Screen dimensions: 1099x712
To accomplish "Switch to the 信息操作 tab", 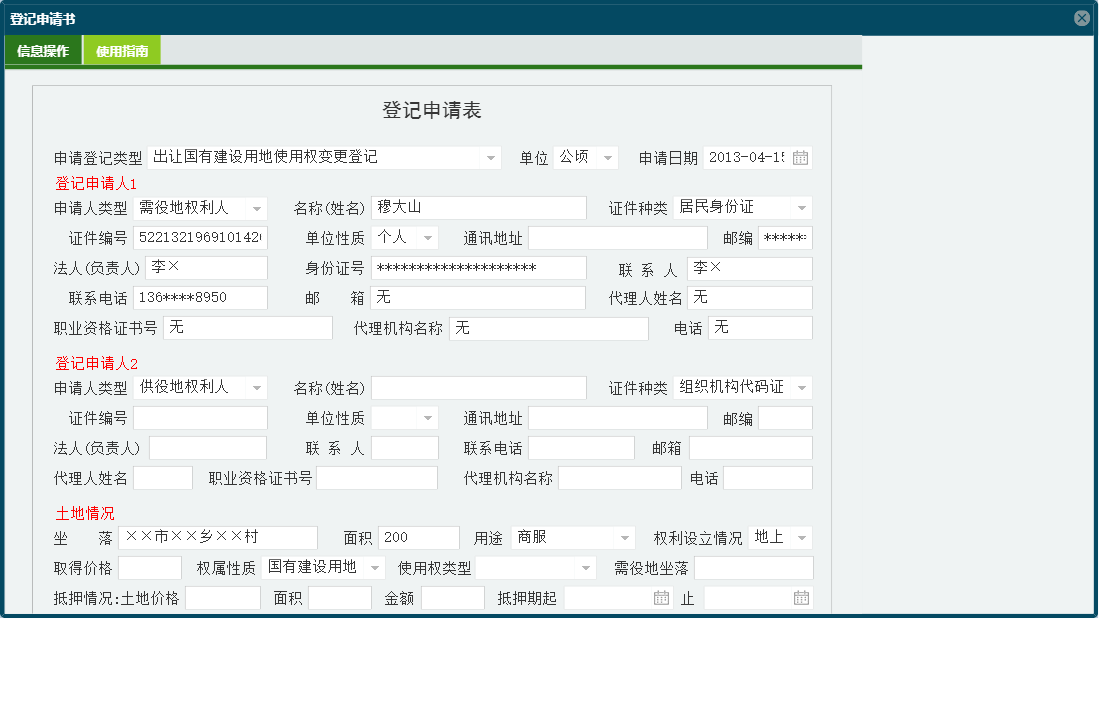I will point(42,49).
